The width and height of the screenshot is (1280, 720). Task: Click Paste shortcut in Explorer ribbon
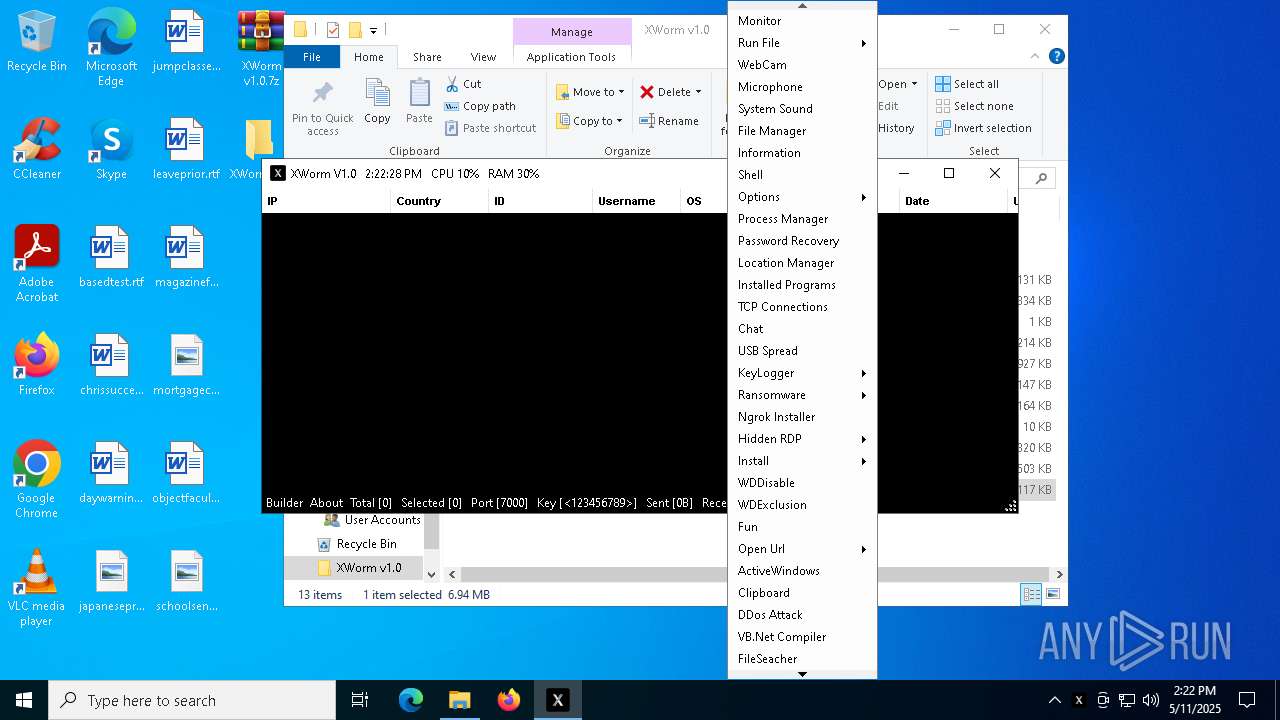tap(490, 128)
